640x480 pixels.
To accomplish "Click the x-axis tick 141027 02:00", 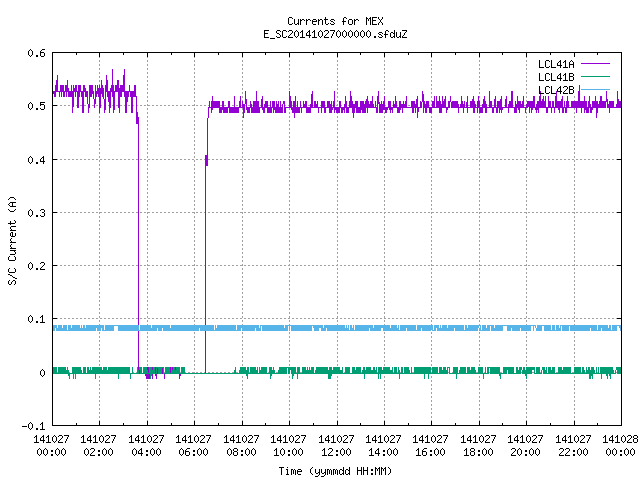I will 98,445.
